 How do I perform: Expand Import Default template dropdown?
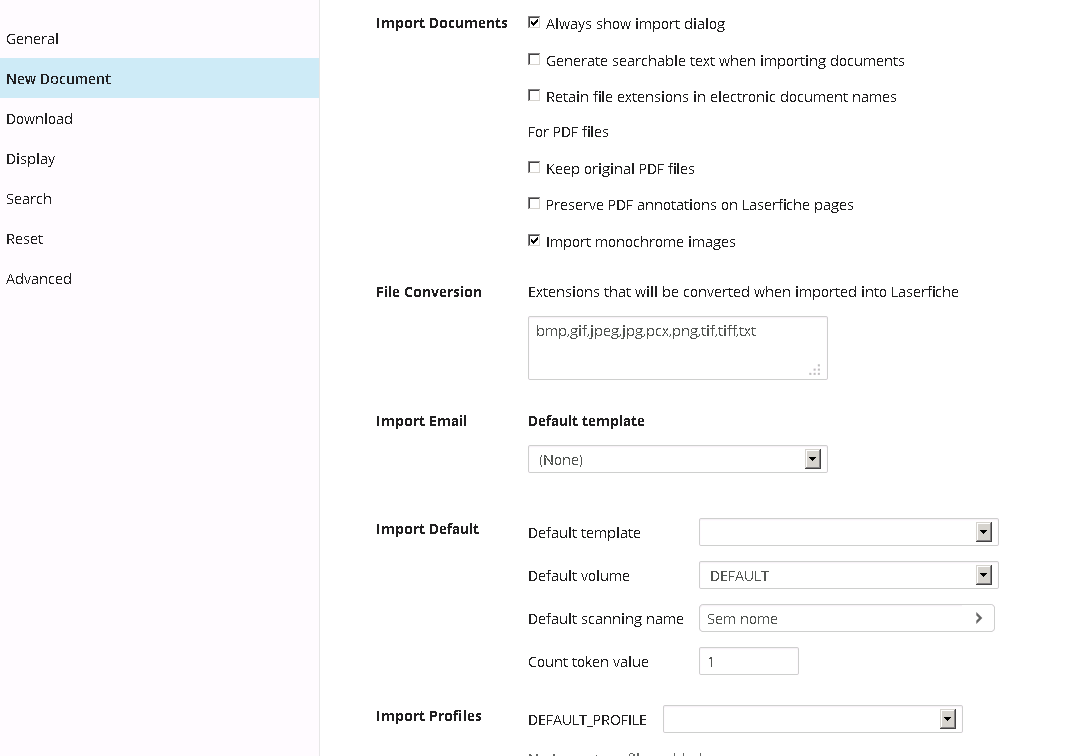983,532
